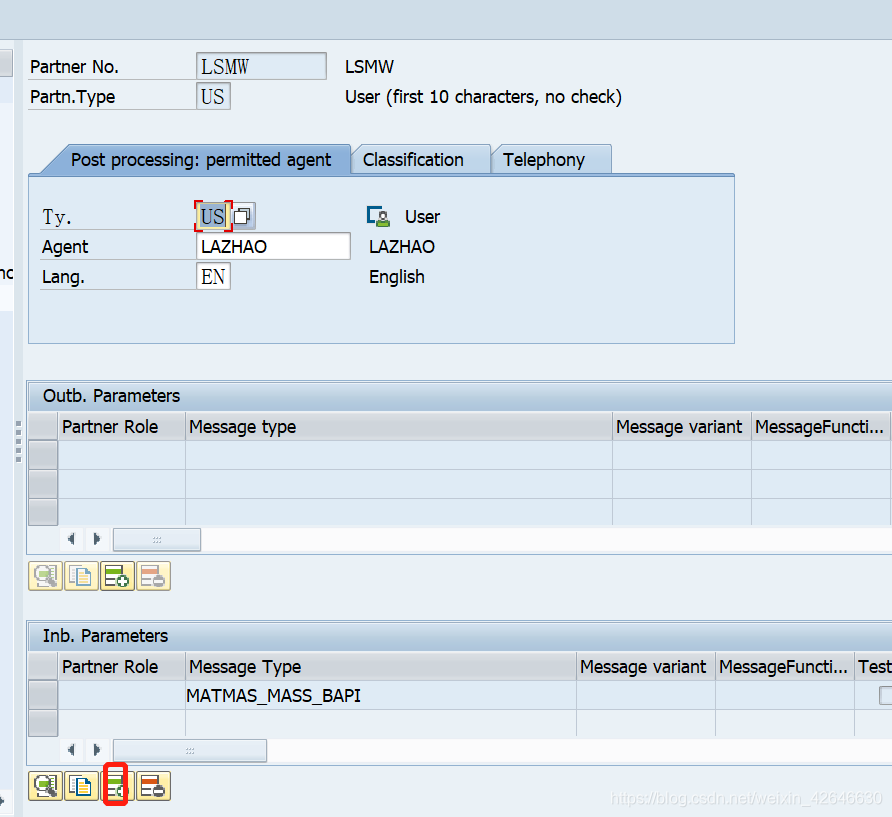892x817 pixels.
Task: Click Partner Role cell of MATMAS_MASS_BAPI row
Action: coord(122,695)
